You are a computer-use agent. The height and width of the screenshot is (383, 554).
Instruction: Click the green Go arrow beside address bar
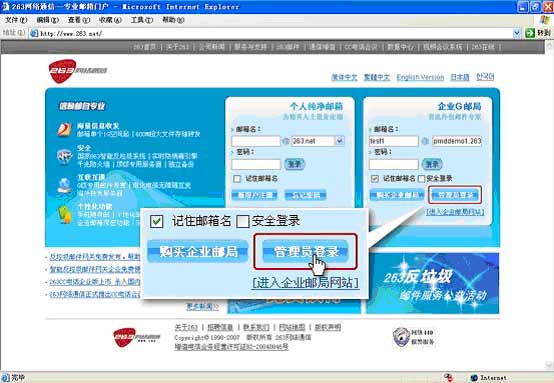[x=530, y=33]
